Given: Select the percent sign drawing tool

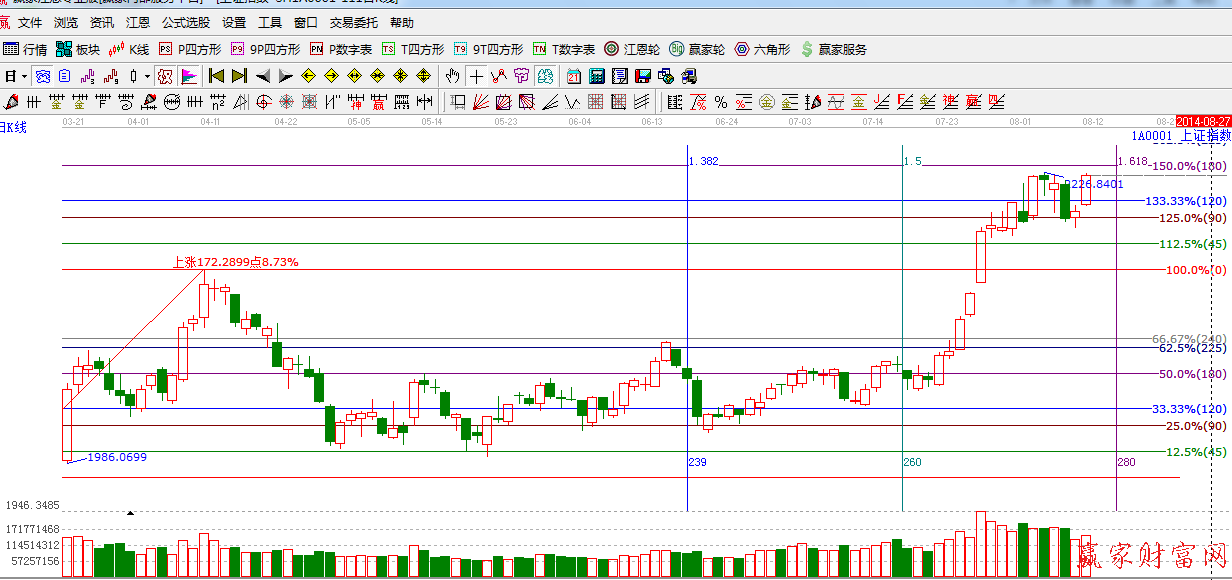Looking at the screenshot, I should click(x=720, y=101).
